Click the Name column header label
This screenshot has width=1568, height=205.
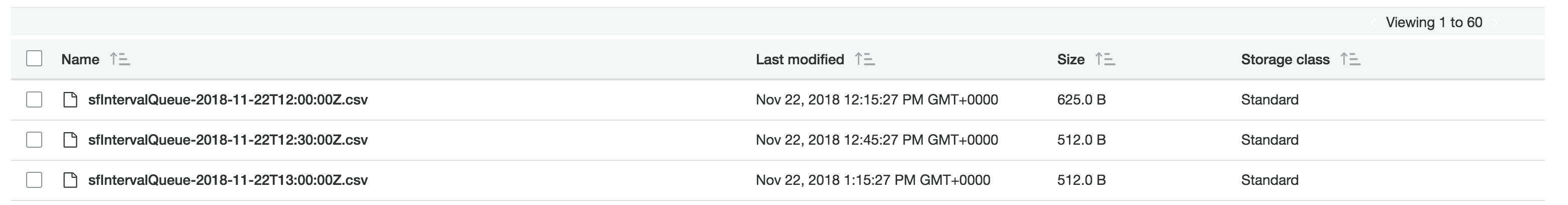pyautogui.click(x=80, y=60)
